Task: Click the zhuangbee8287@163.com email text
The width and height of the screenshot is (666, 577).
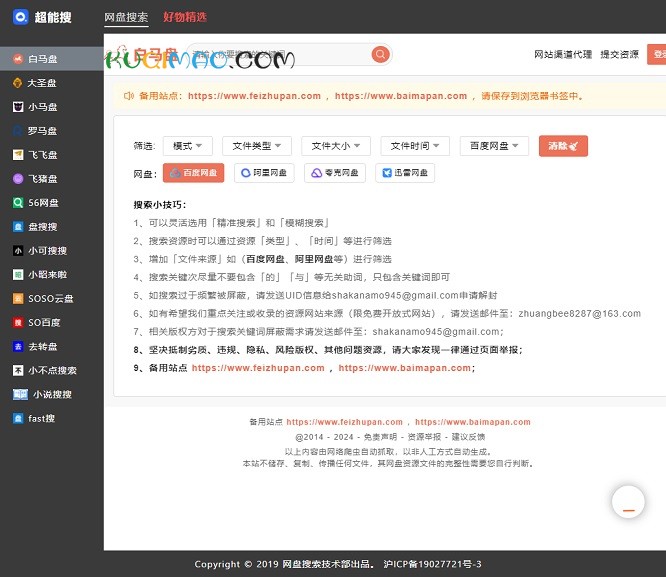Action: pos(579,314)
